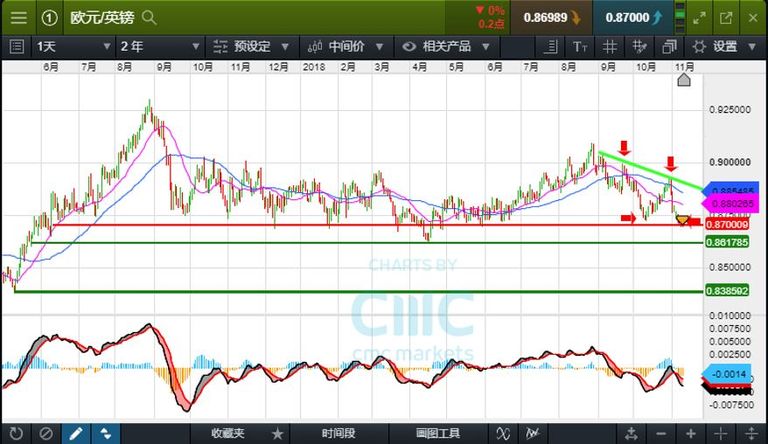The image size is (768, 444).
Task: Expand chart to full screen
Action: [699, 18]
